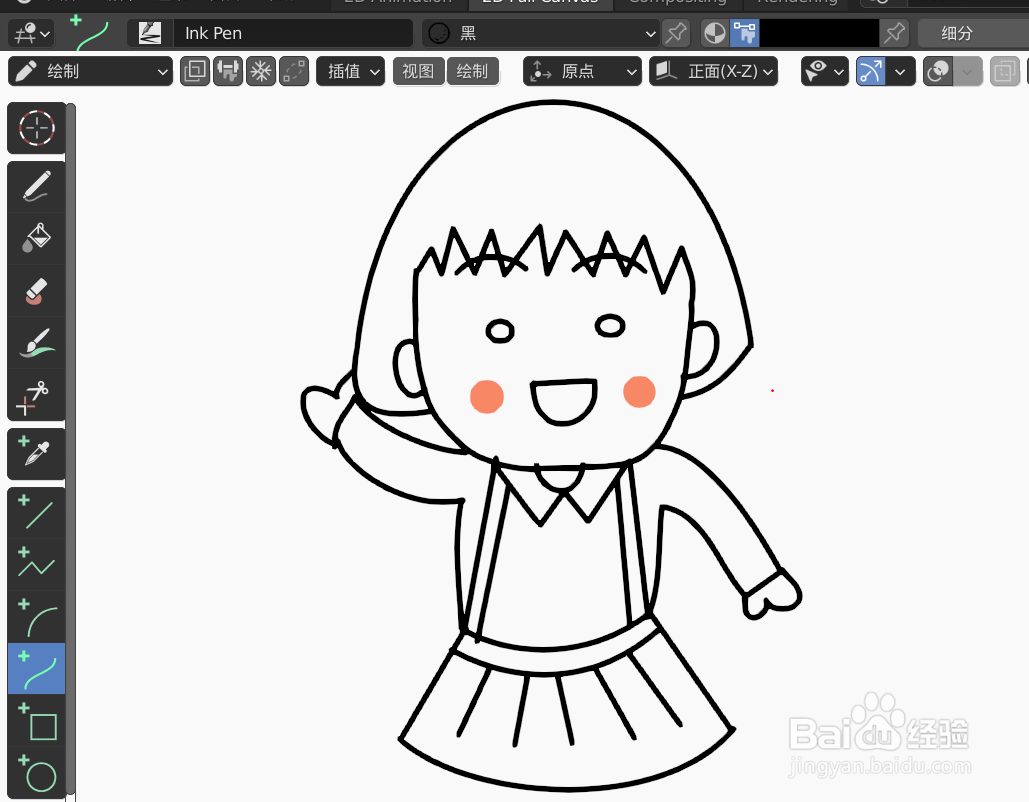Click the Ink Pen brush thumbnail icon

click(x=150, y=33)
